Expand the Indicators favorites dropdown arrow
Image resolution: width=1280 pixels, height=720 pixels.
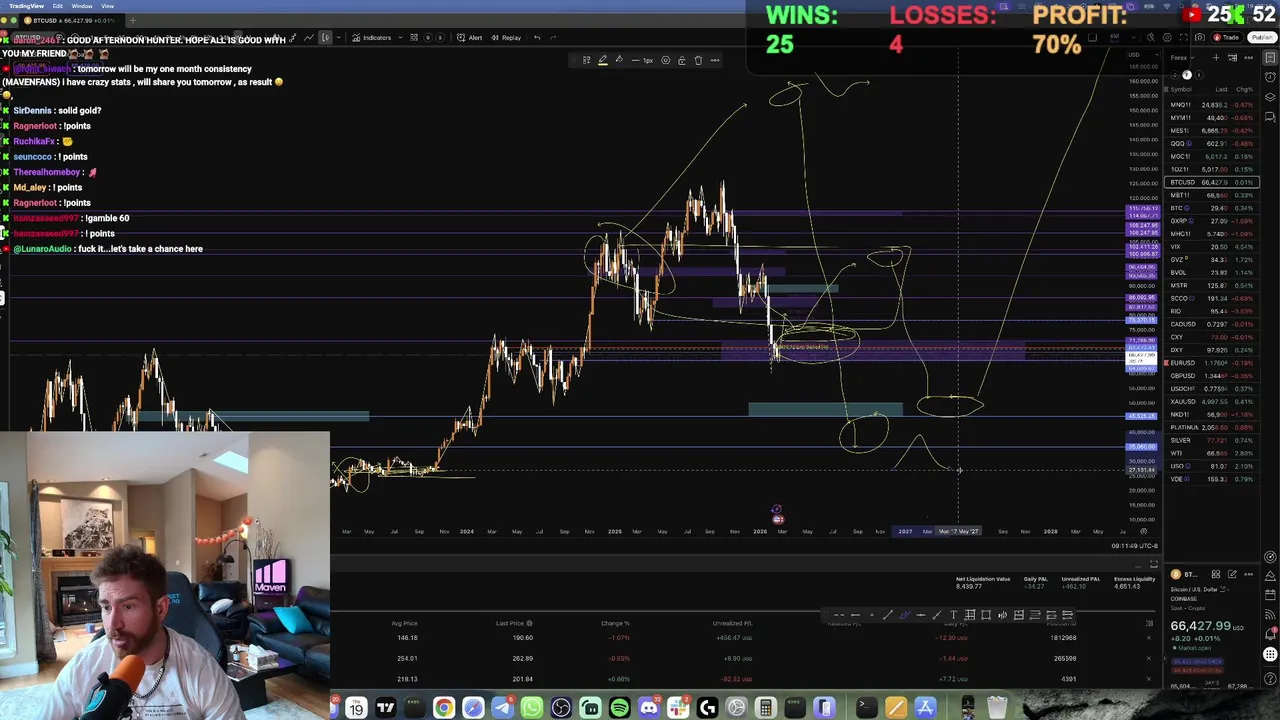[400, 37]
